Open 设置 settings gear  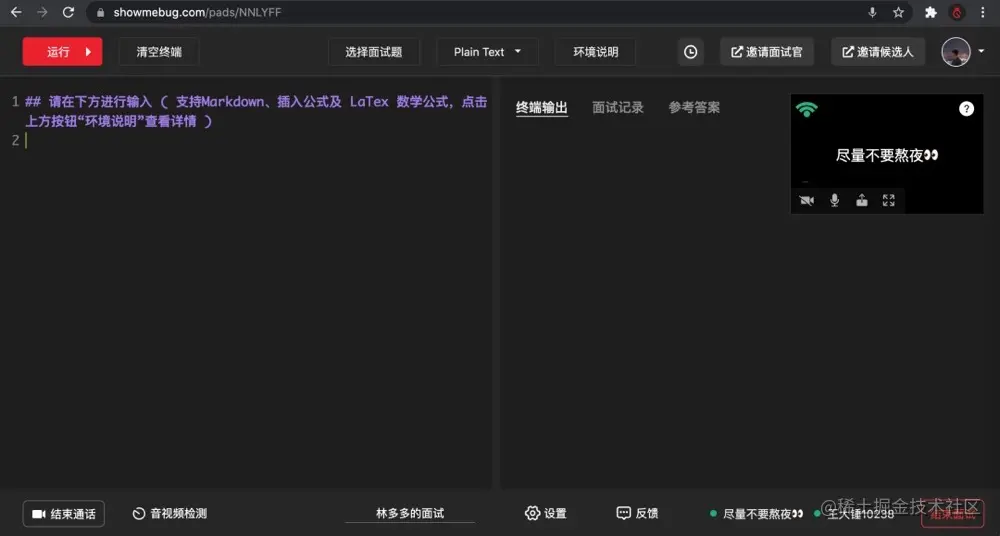tap(545, 513)
